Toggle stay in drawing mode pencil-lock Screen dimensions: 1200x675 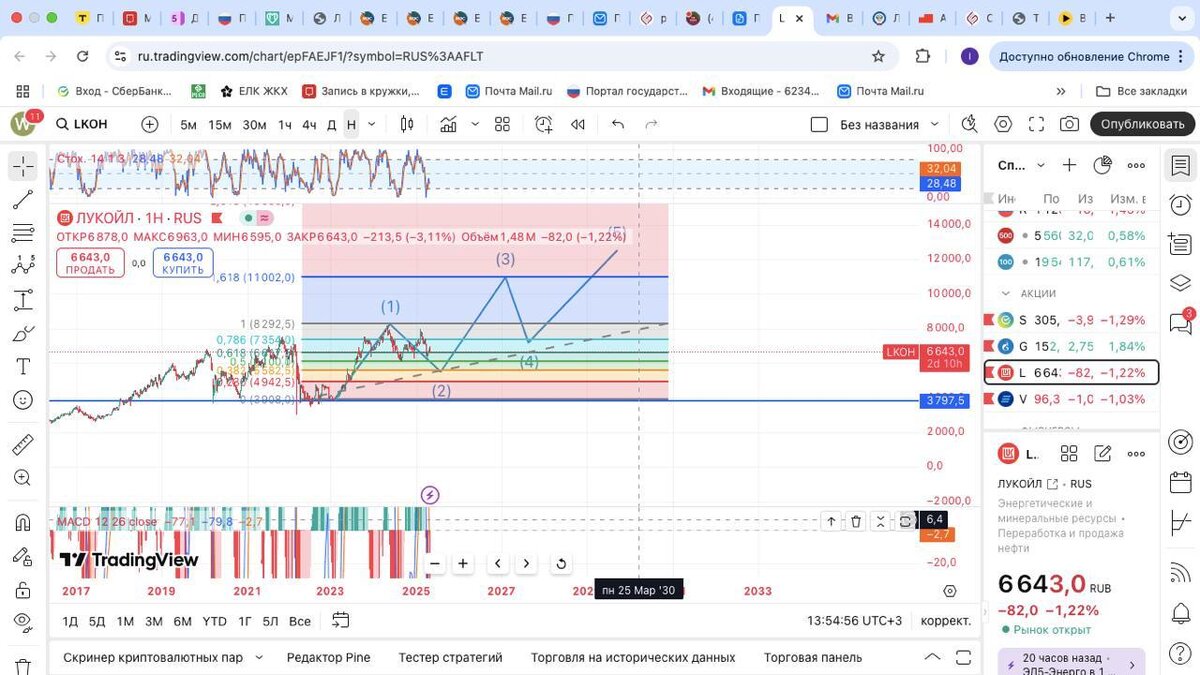[x=23, y=556]
